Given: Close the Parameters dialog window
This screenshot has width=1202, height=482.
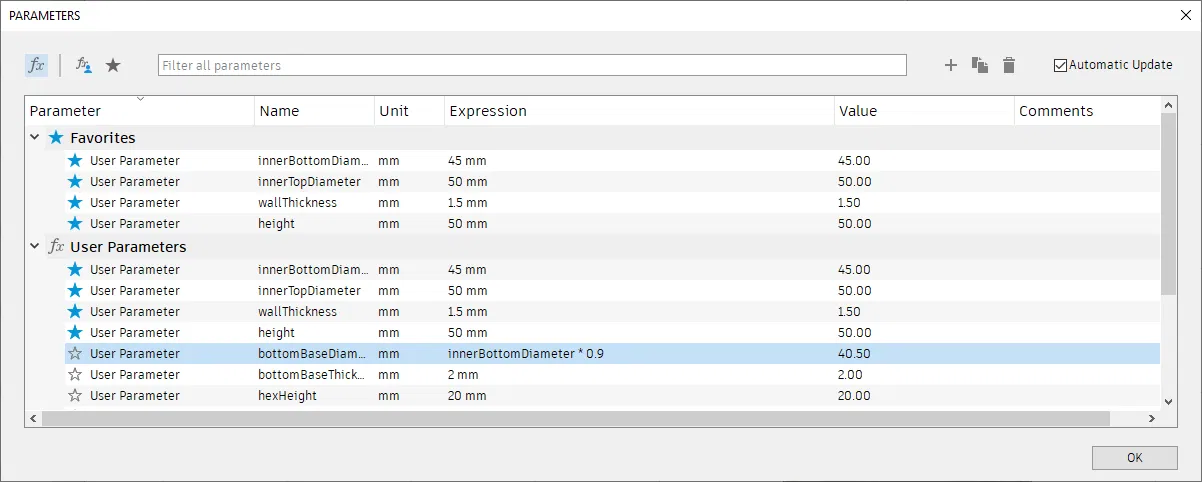Looking at the screenshot, I should 1185,15.
